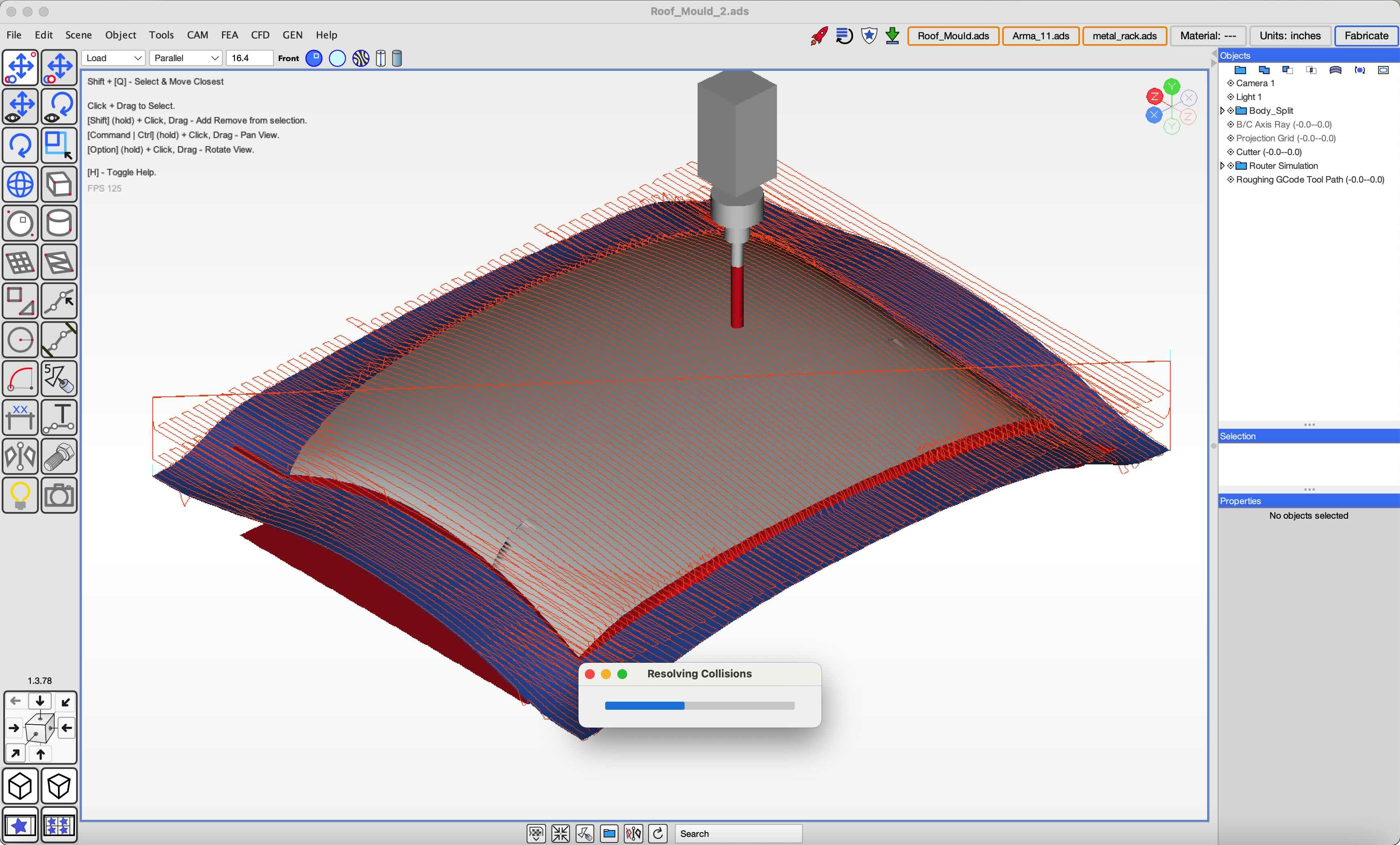Click the Resolving Collisions progress bar
The width and height of the screenshot is (1400, 845).
click(700, 706)
